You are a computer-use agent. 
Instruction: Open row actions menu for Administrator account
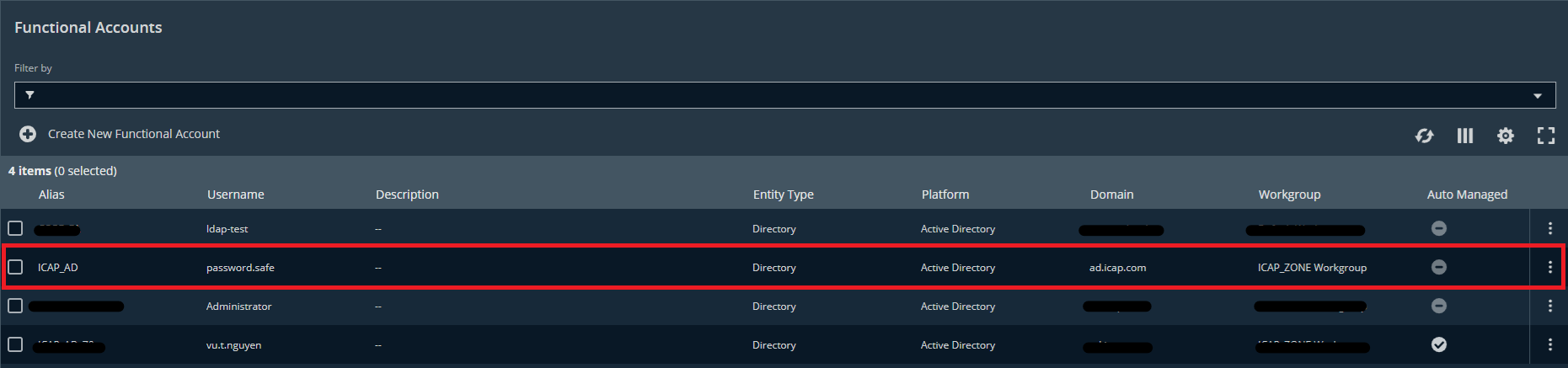[x=1549, y=306]
